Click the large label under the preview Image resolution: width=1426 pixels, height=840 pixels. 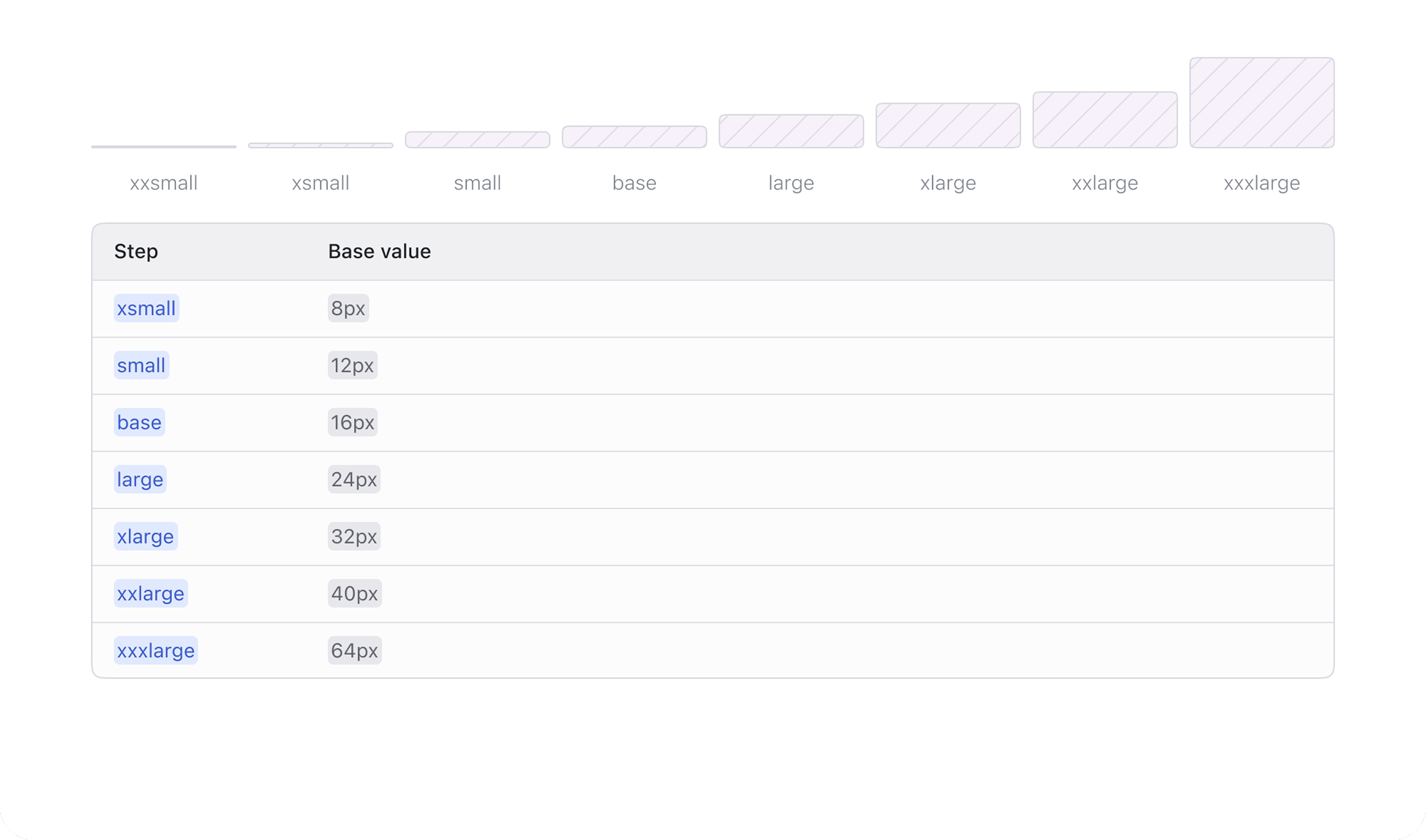(791, 184)
